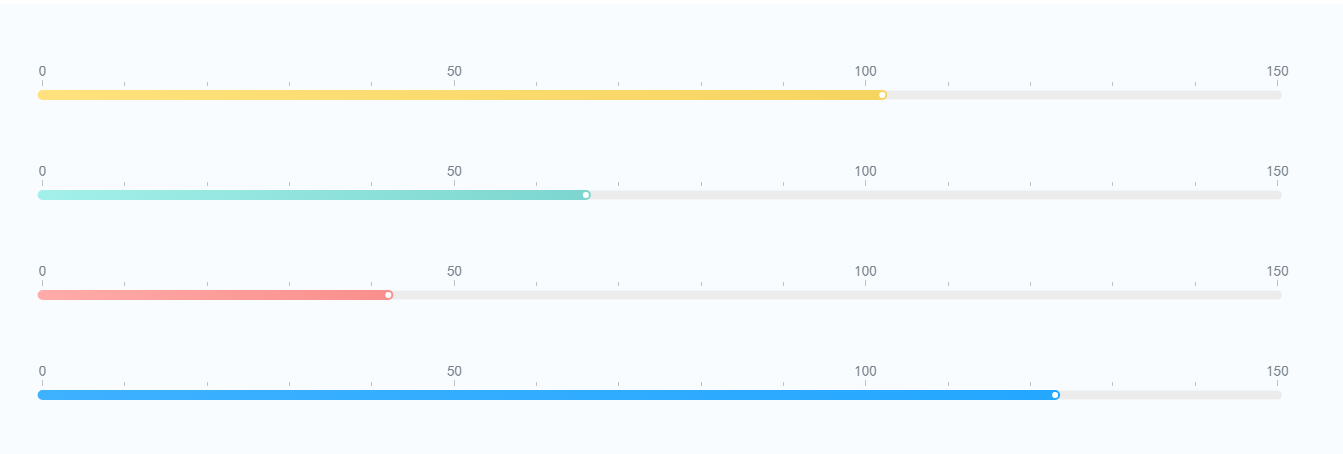Click the yellow slider handle knob
Screen dimensions: 1343x454
[x=882, y=95]
